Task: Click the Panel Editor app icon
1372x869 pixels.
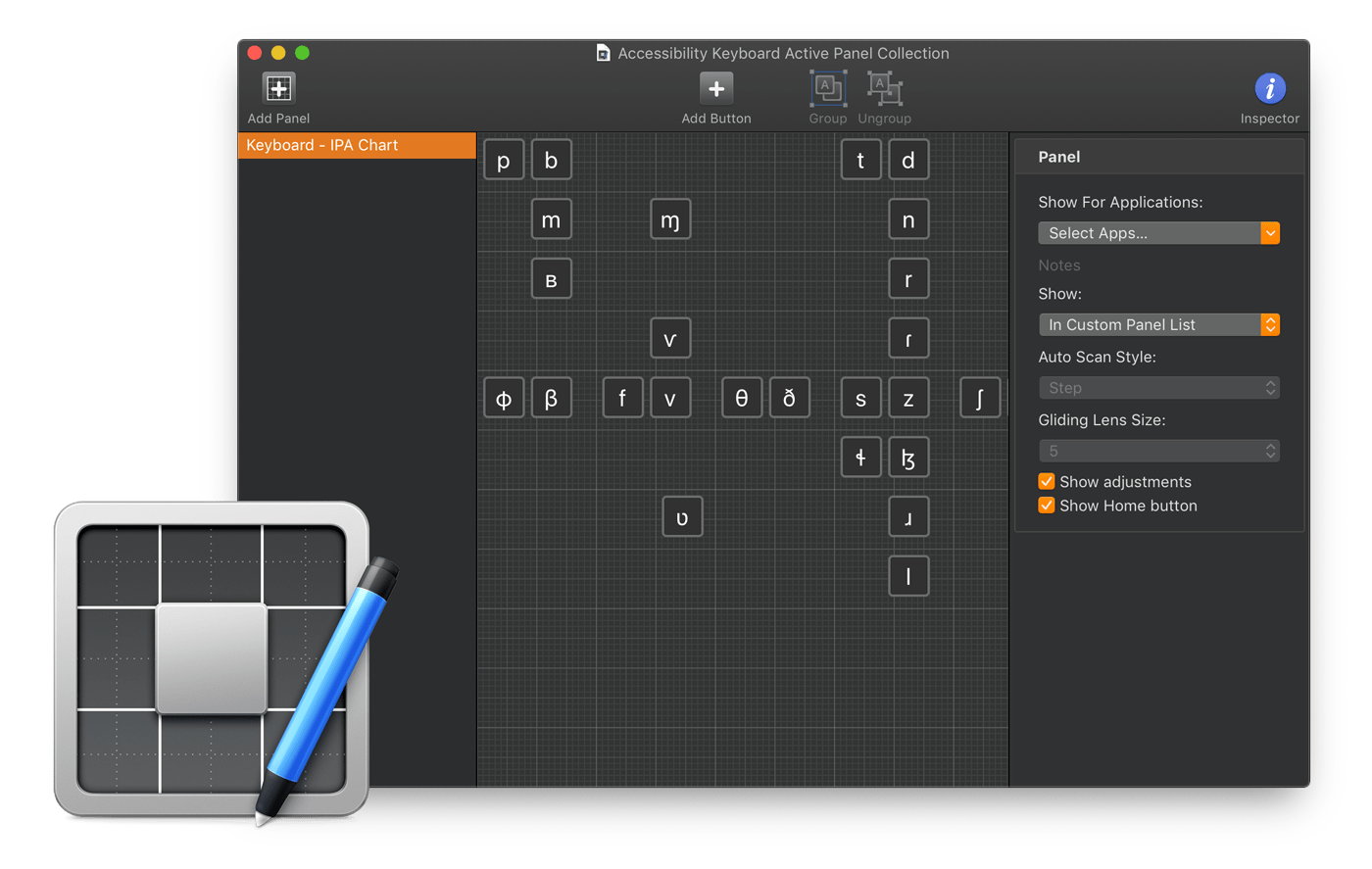Action: coord(211,661)
